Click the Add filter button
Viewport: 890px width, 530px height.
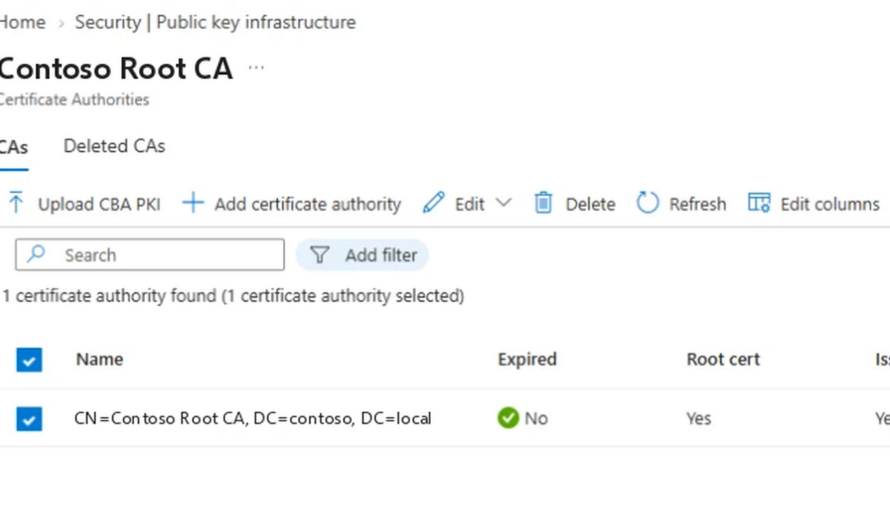(x=362, y=255)
